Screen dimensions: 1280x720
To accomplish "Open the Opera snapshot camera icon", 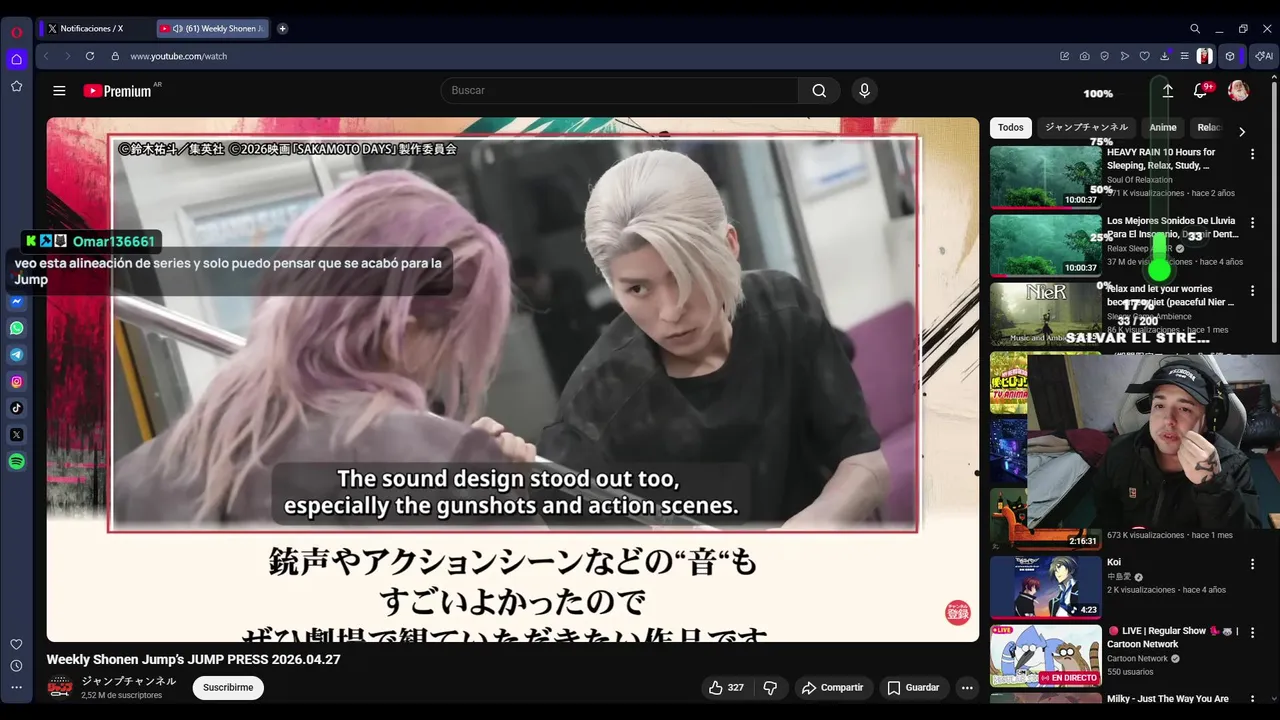I will point(1085,56).
